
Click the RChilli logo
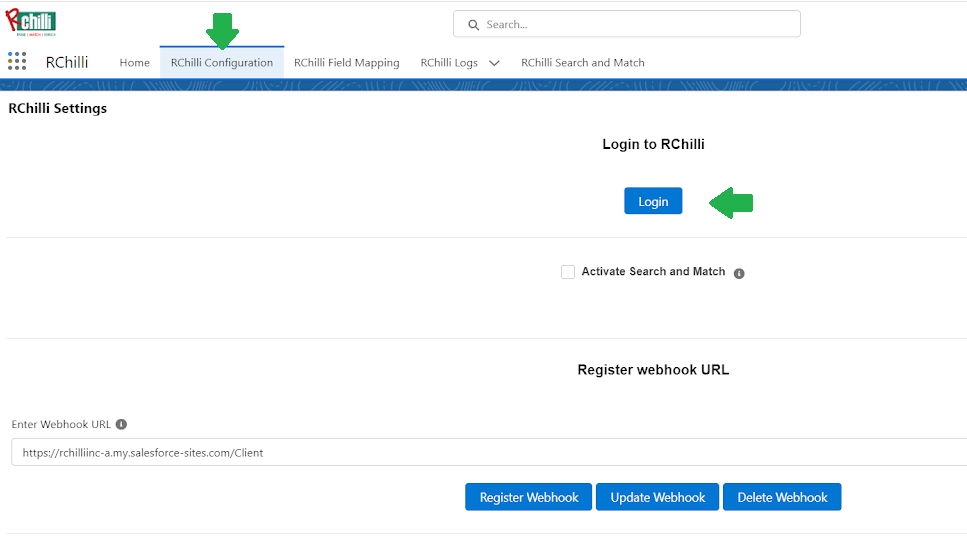pos(31,23)
